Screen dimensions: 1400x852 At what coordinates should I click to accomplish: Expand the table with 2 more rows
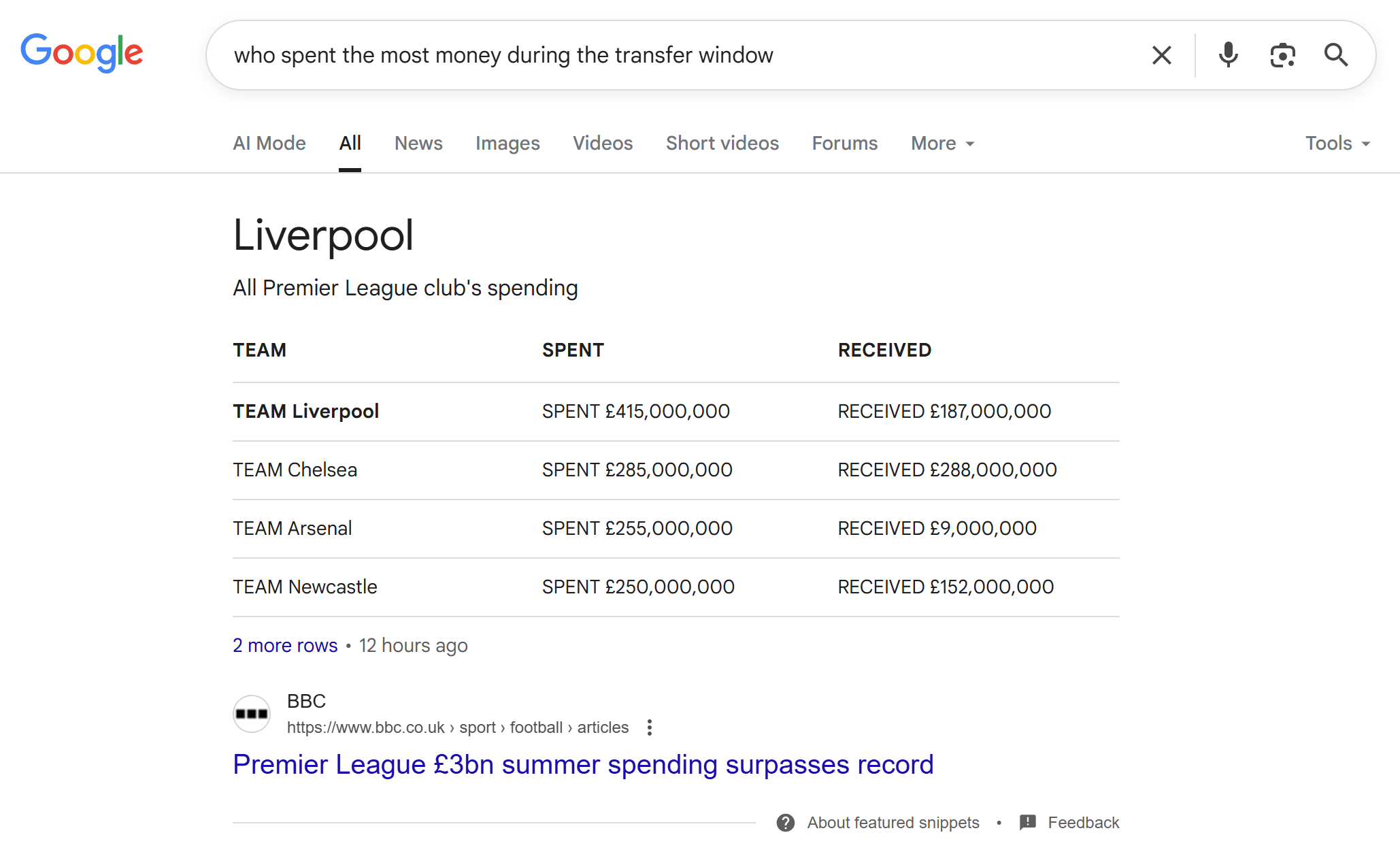(284, 645)
